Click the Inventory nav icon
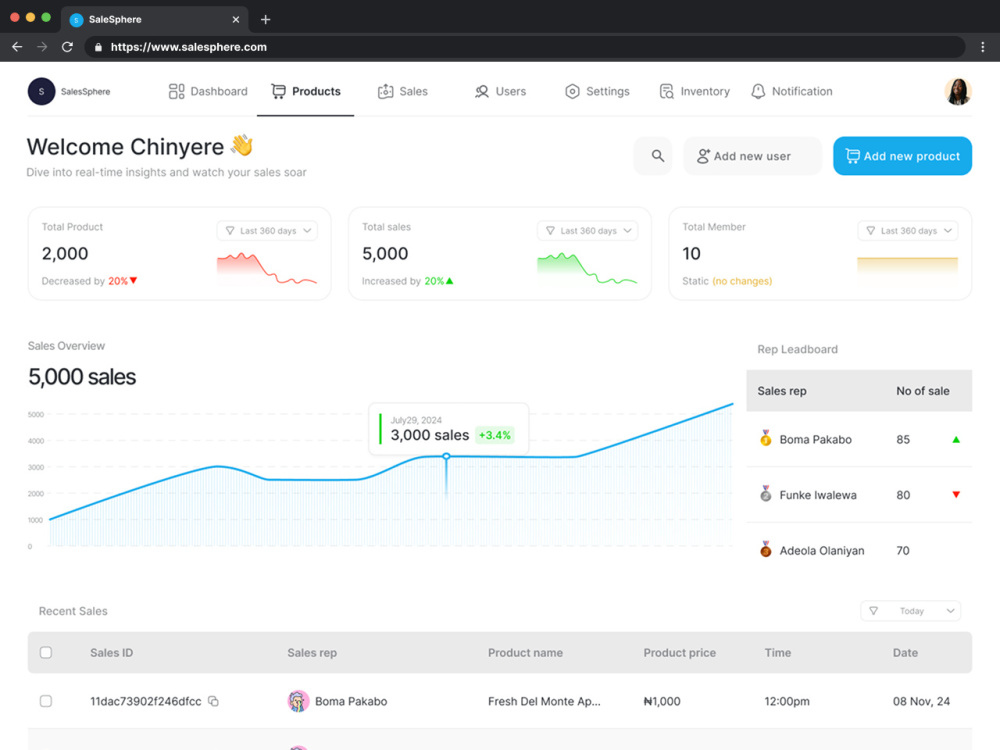Image resolution: width=1000 pixels, height=750 pixels. pyautogui.click(x=666, y=91)
